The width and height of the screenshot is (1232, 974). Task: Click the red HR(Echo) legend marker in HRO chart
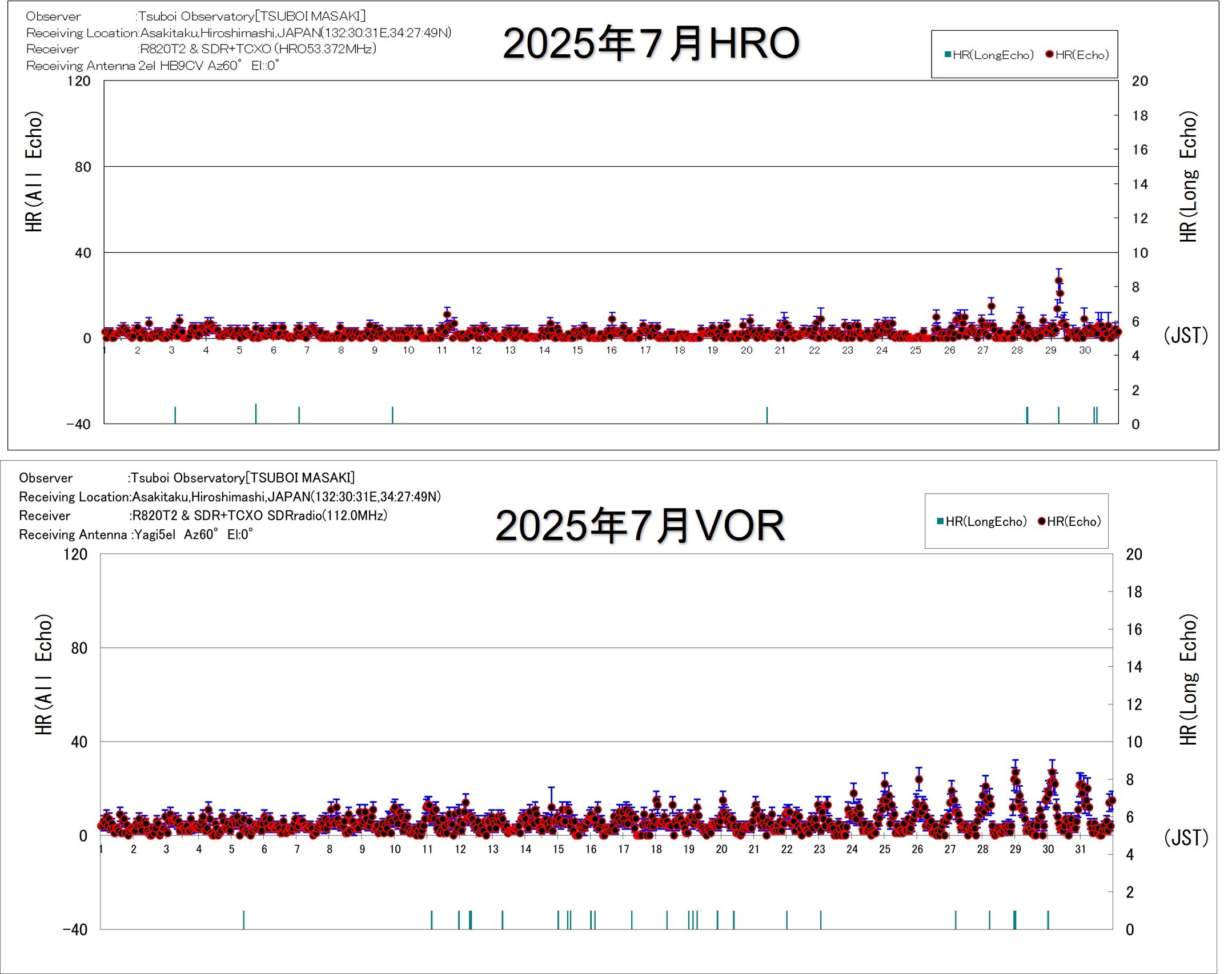pos(1049,55)
